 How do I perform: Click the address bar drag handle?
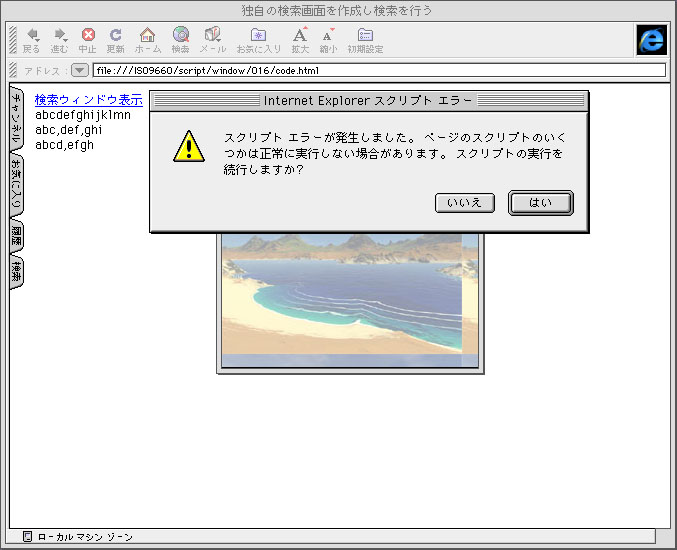(13, 70)
